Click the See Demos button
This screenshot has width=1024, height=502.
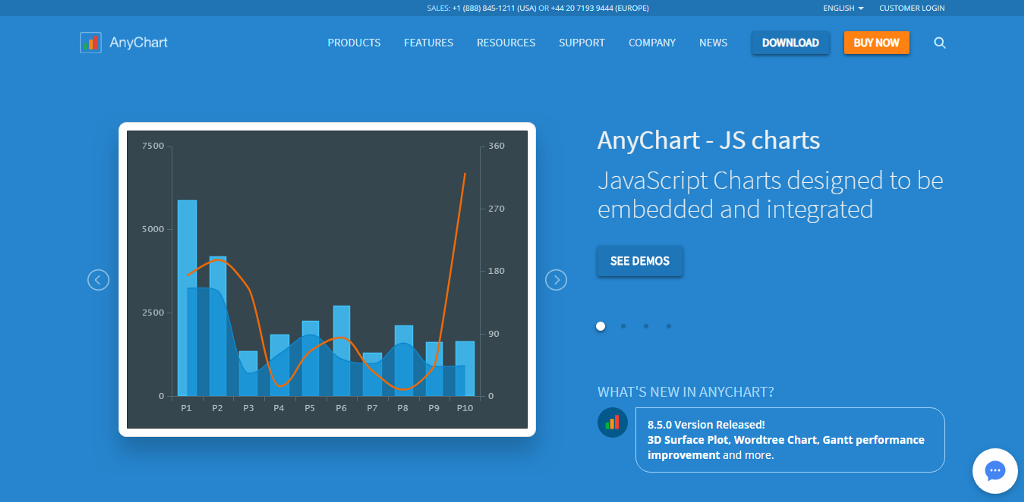tap(639, 261)
